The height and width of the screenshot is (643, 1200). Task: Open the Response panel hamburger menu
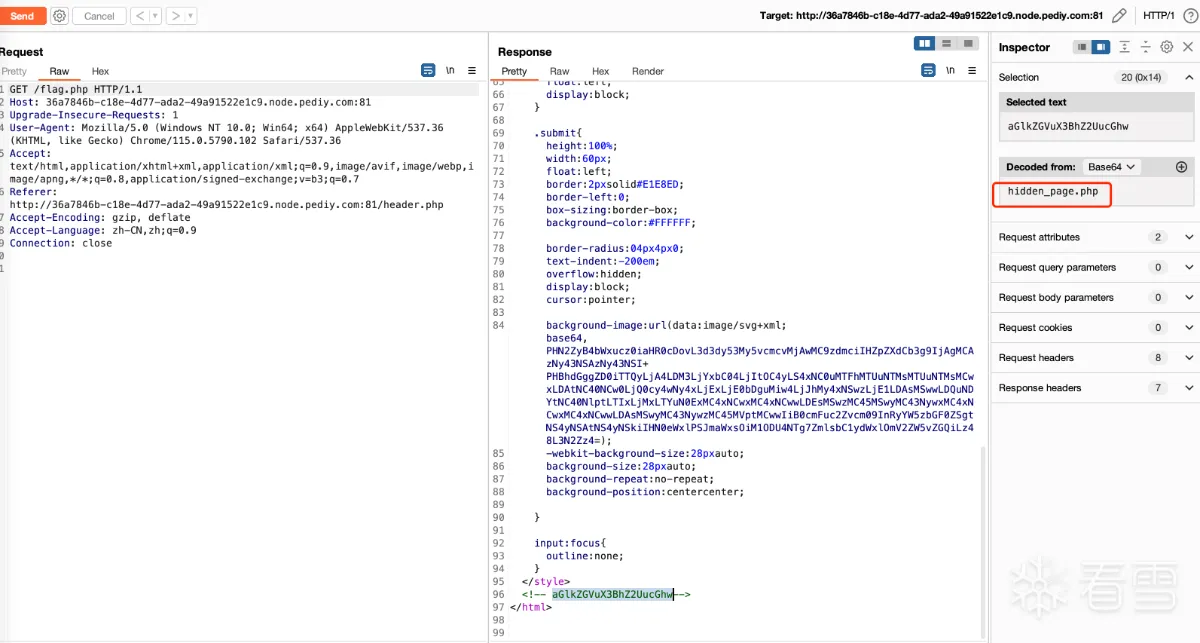tap(971, 70)
